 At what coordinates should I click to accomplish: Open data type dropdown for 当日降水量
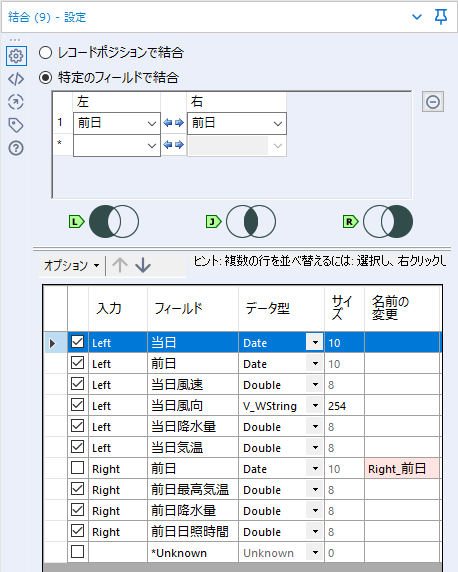tap(315, 426)
